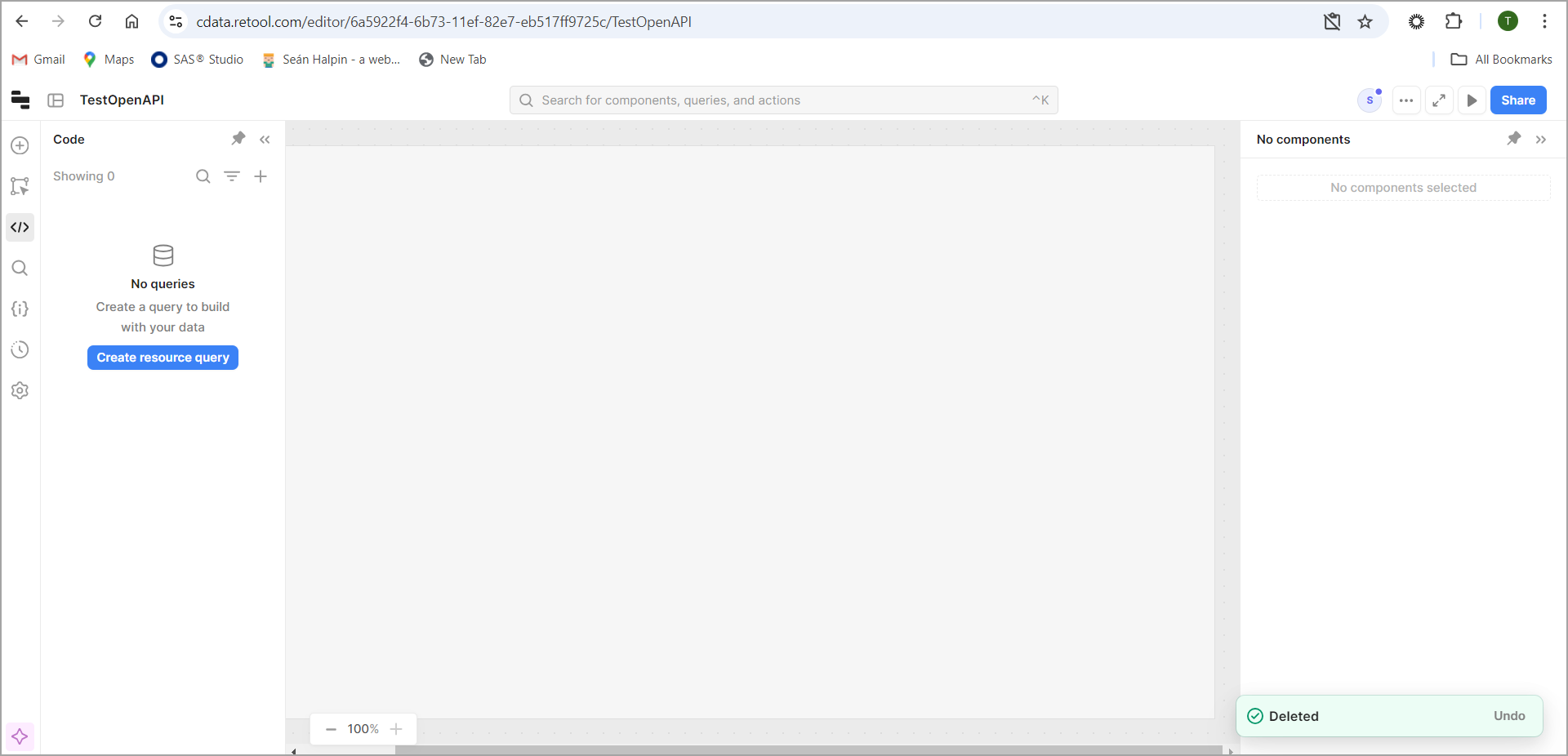The width and height of the screenshot is (1568, 756).
Task: Open the release history clock icon
Action: [x=20, y=350]
